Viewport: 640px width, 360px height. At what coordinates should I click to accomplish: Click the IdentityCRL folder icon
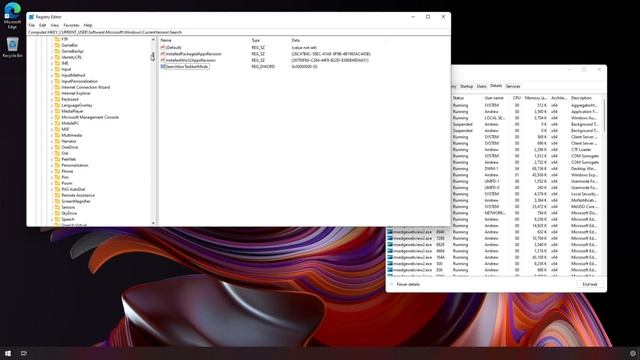pos(57,57)
